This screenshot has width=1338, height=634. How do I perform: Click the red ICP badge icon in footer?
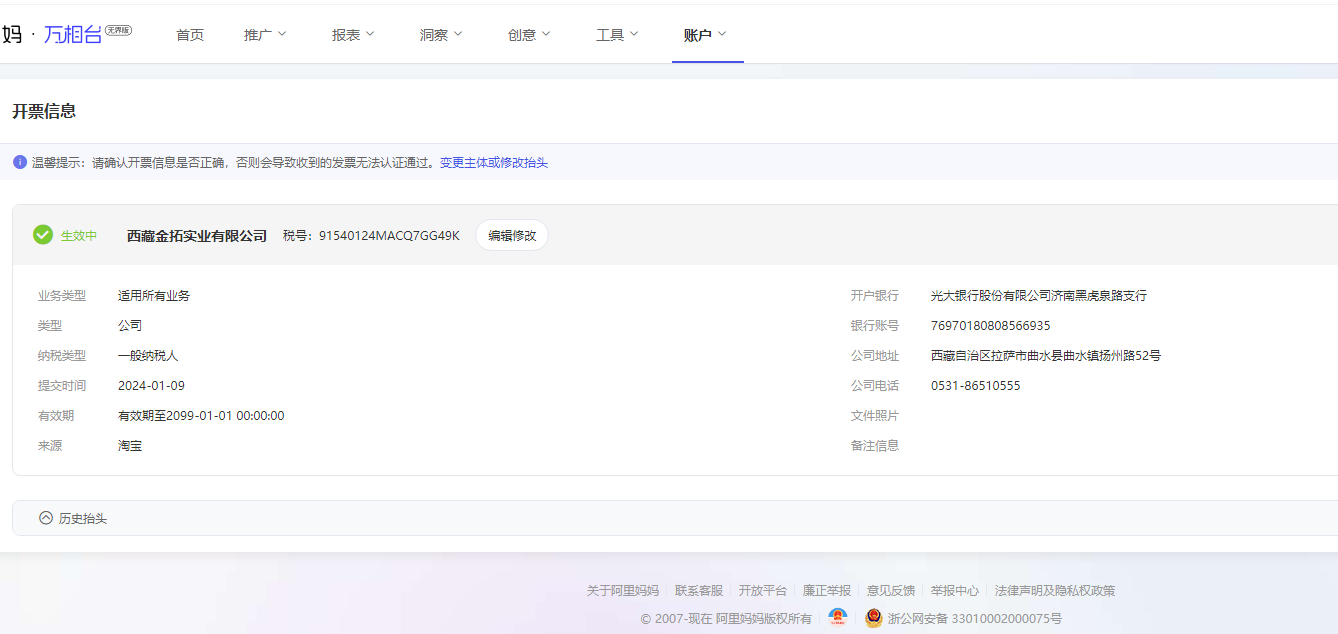[x=838, y=618]
